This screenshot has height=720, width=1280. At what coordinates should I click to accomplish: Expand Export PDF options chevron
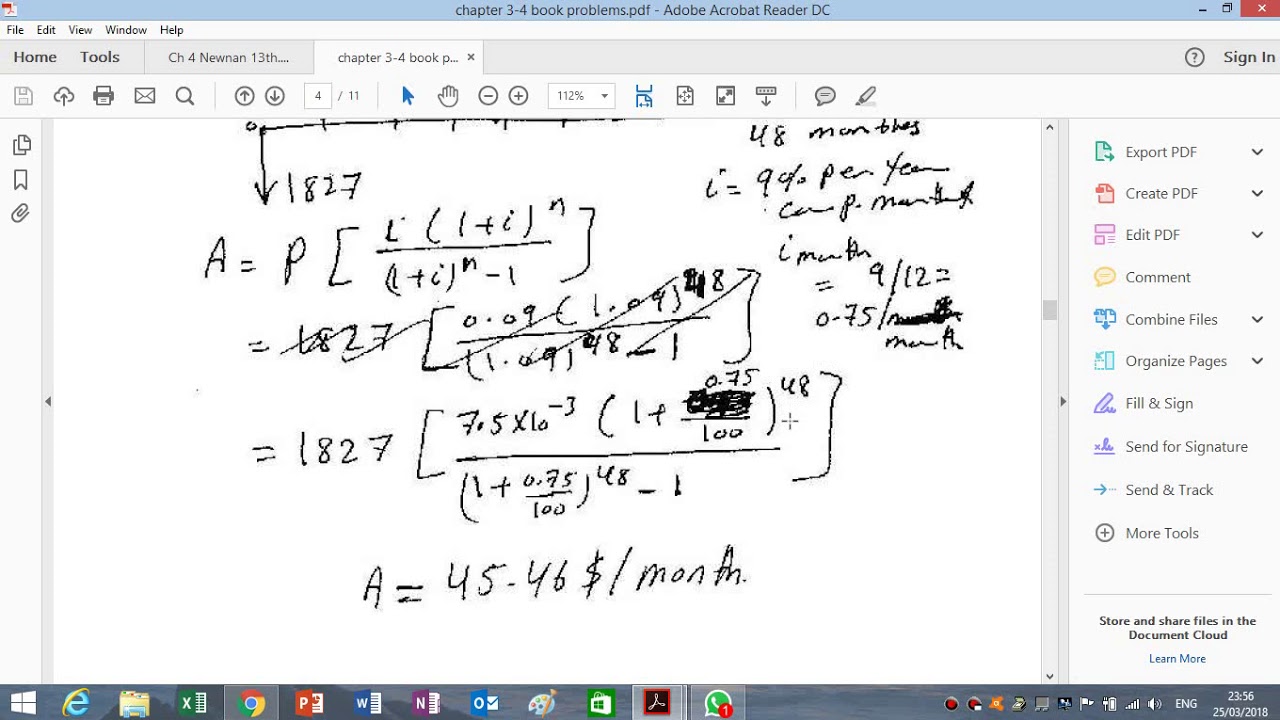(1257, 152)
